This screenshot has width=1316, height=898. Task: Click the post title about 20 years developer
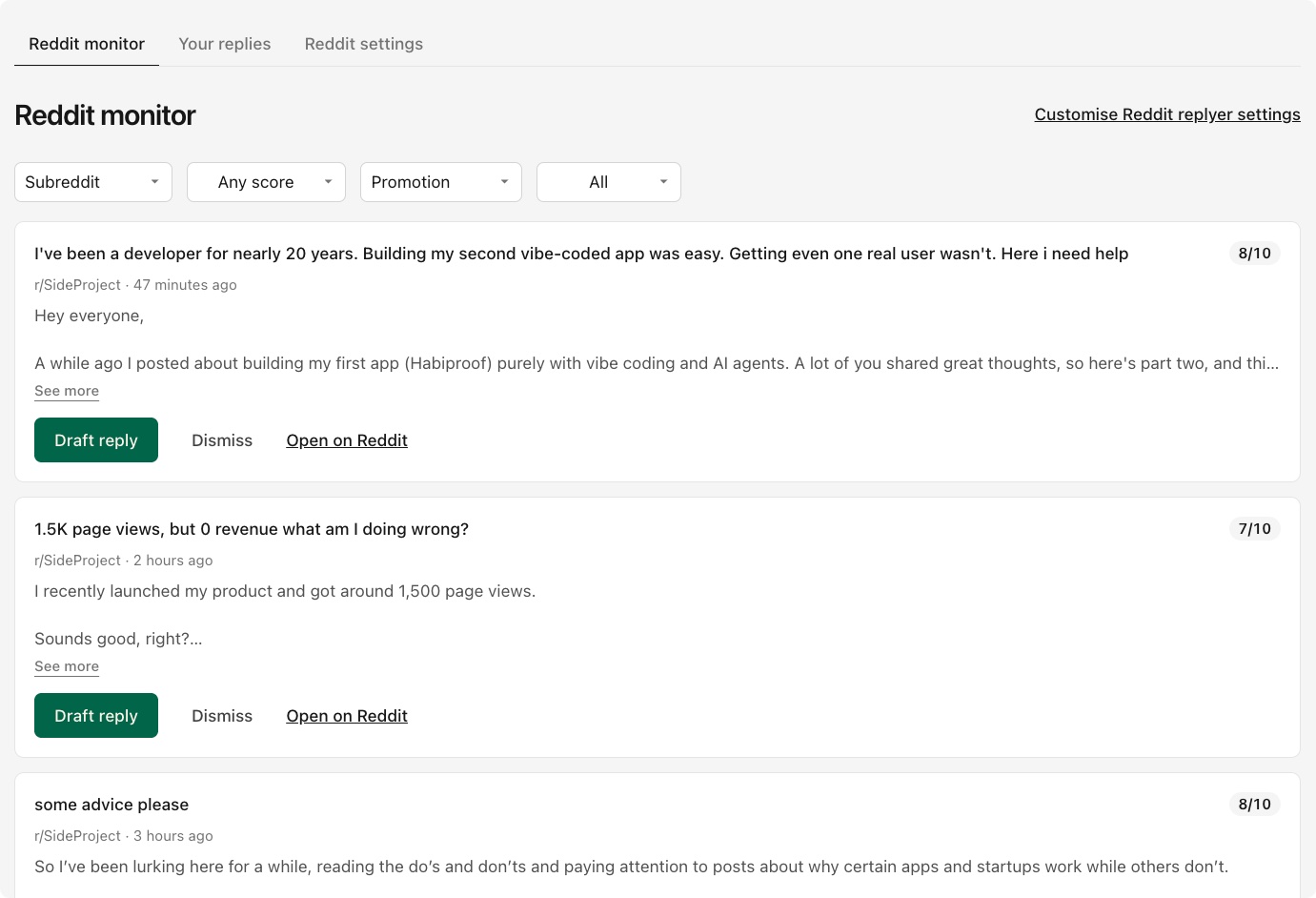pyautogui.click(x=581, y=254)
